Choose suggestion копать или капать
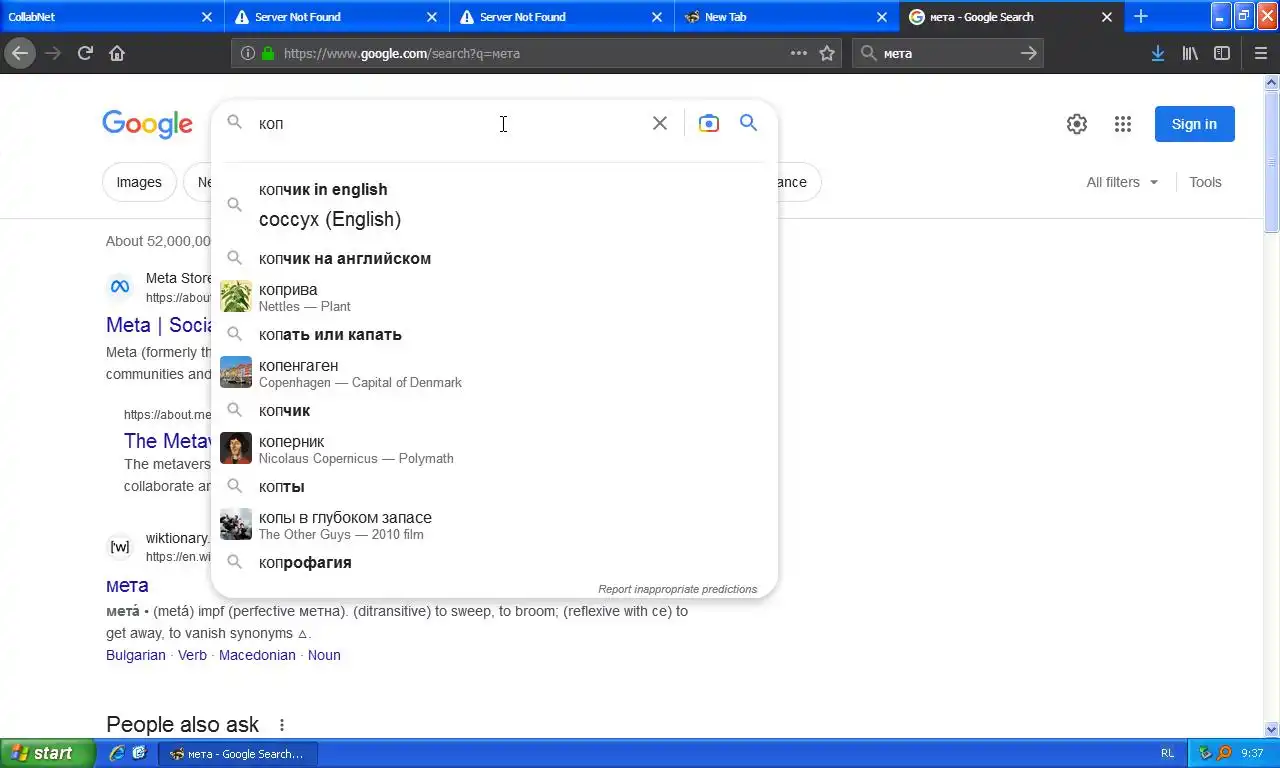The image size is (1280, 768). coord(494,334)
